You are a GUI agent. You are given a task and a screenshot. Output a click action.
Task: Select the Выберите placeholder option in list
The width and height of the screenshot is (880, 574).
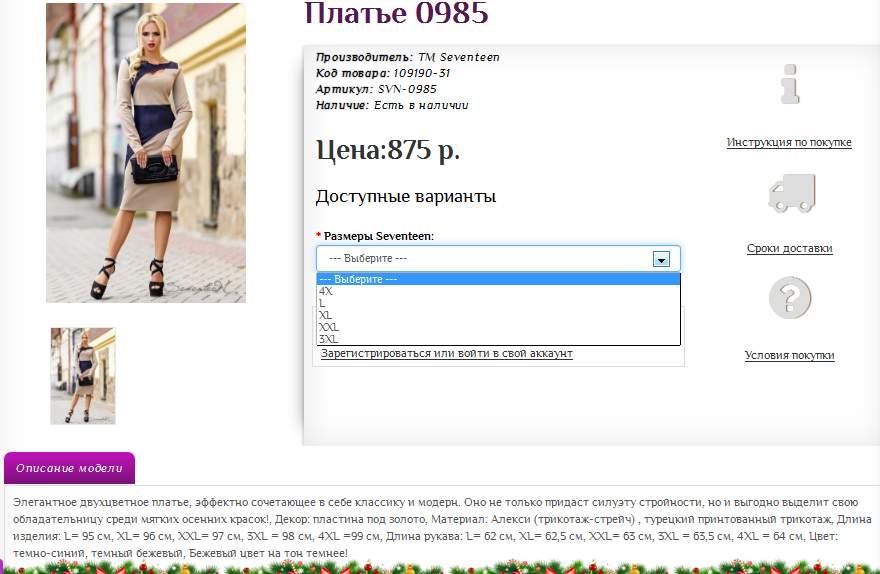point(498,279)
